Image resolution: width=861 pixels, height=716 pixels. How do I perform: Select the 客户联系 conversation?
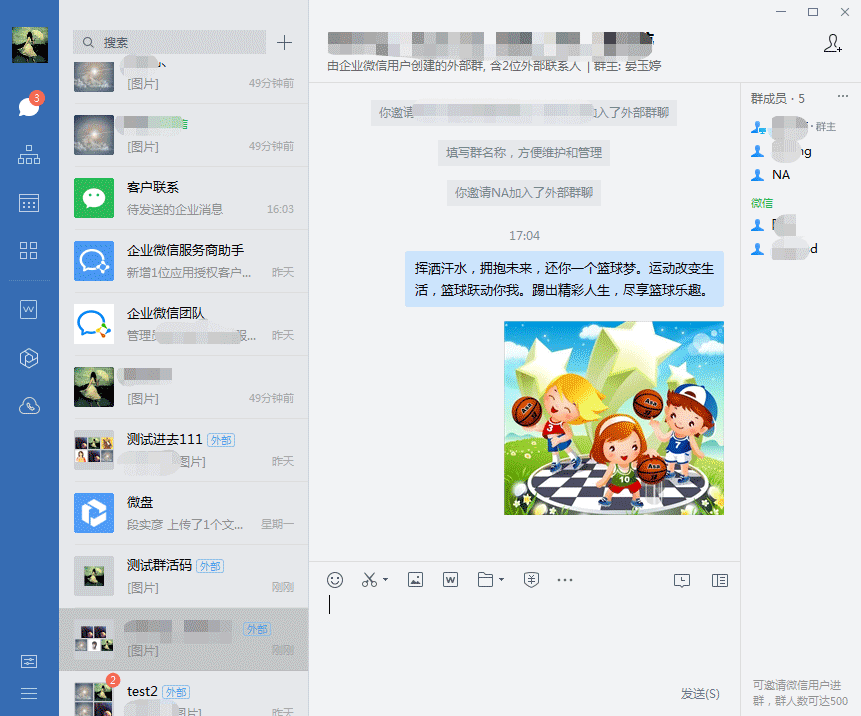pyautogui.click(x=184, y=198)
